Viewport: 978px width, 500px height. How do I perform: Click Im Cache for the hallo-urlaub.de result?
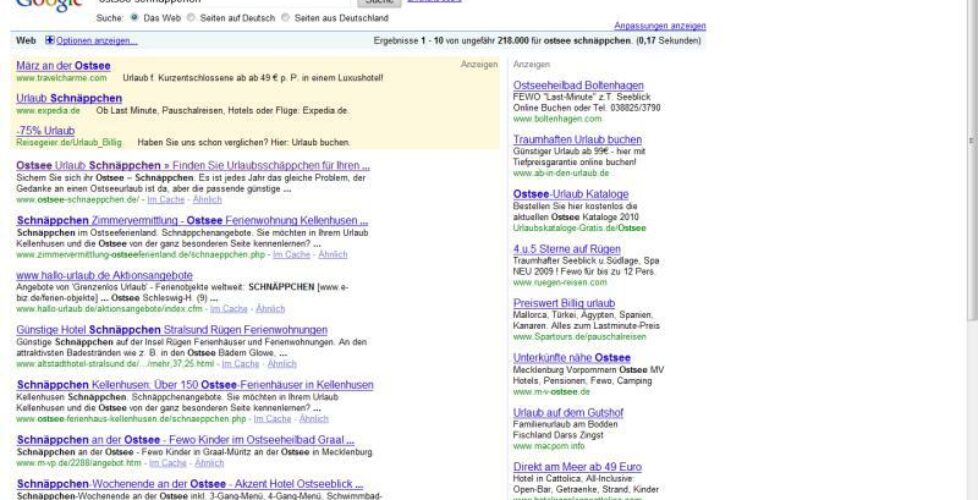229,309
